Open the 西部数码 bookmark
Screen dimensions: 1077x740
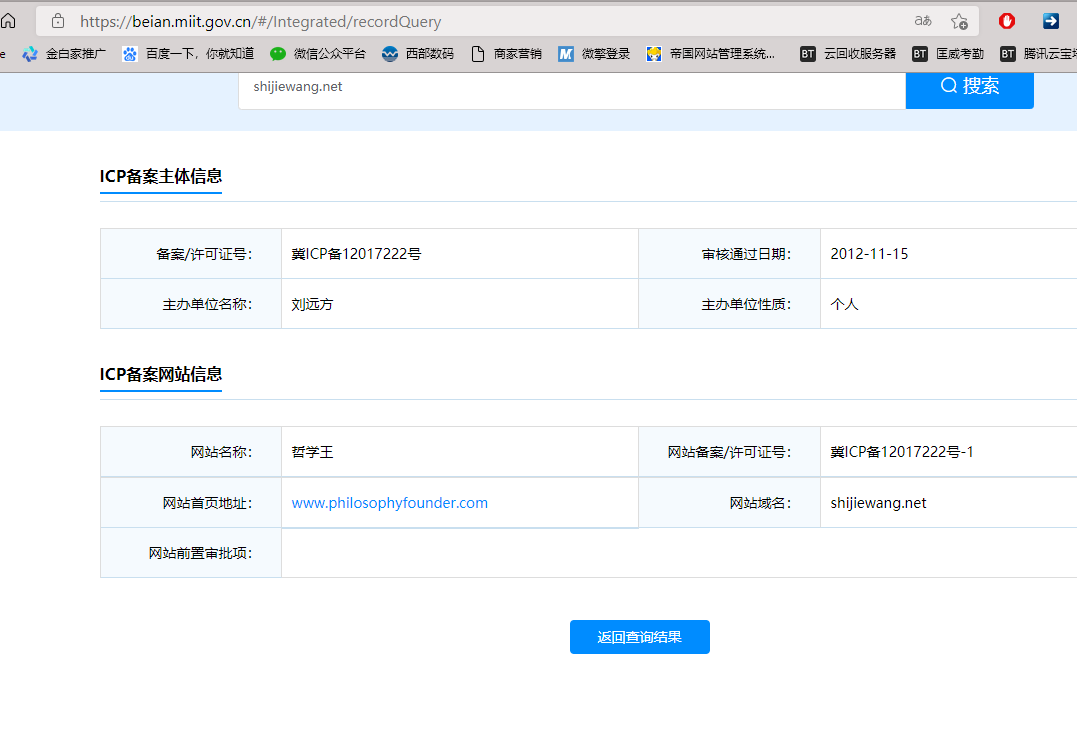[418, 54]
